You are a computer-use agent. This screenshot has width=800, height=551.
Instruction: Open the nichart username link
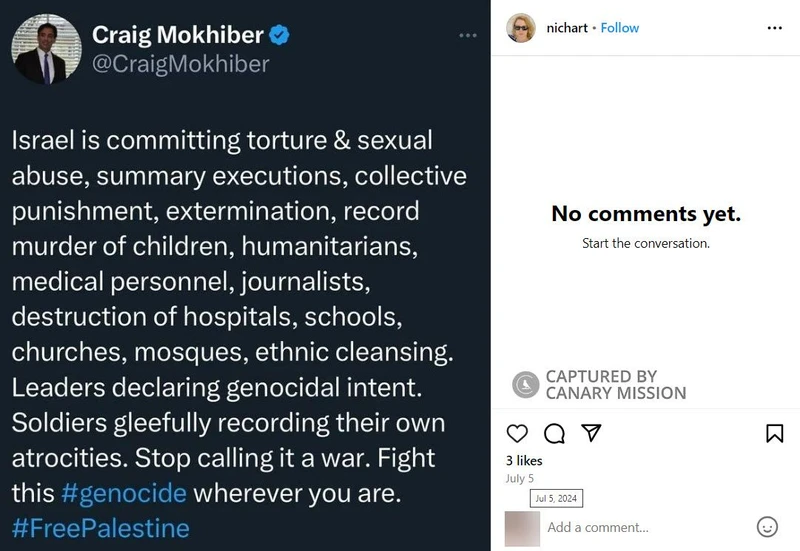pos(566,28)
